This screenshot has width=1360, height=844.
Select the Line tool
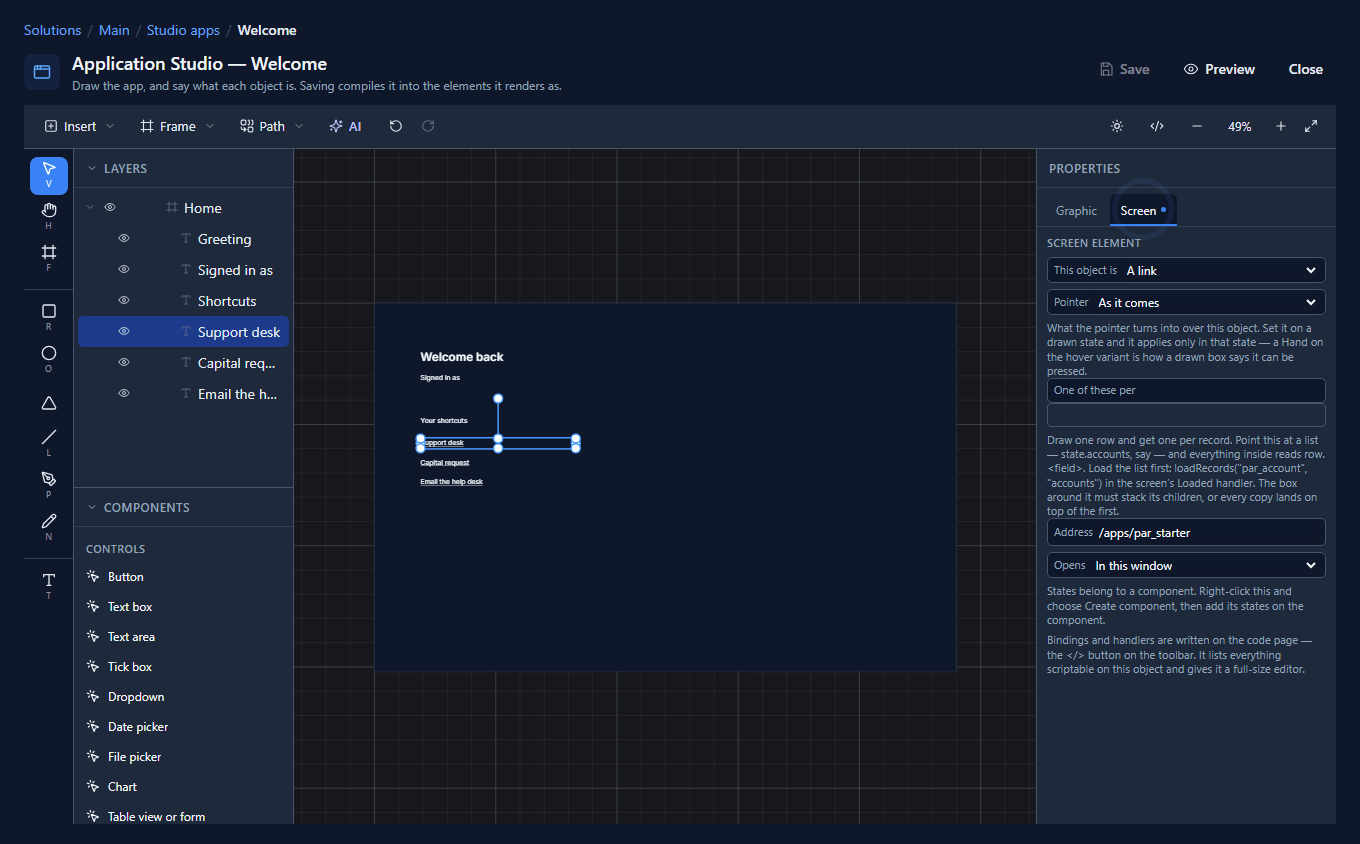point(49,442)
